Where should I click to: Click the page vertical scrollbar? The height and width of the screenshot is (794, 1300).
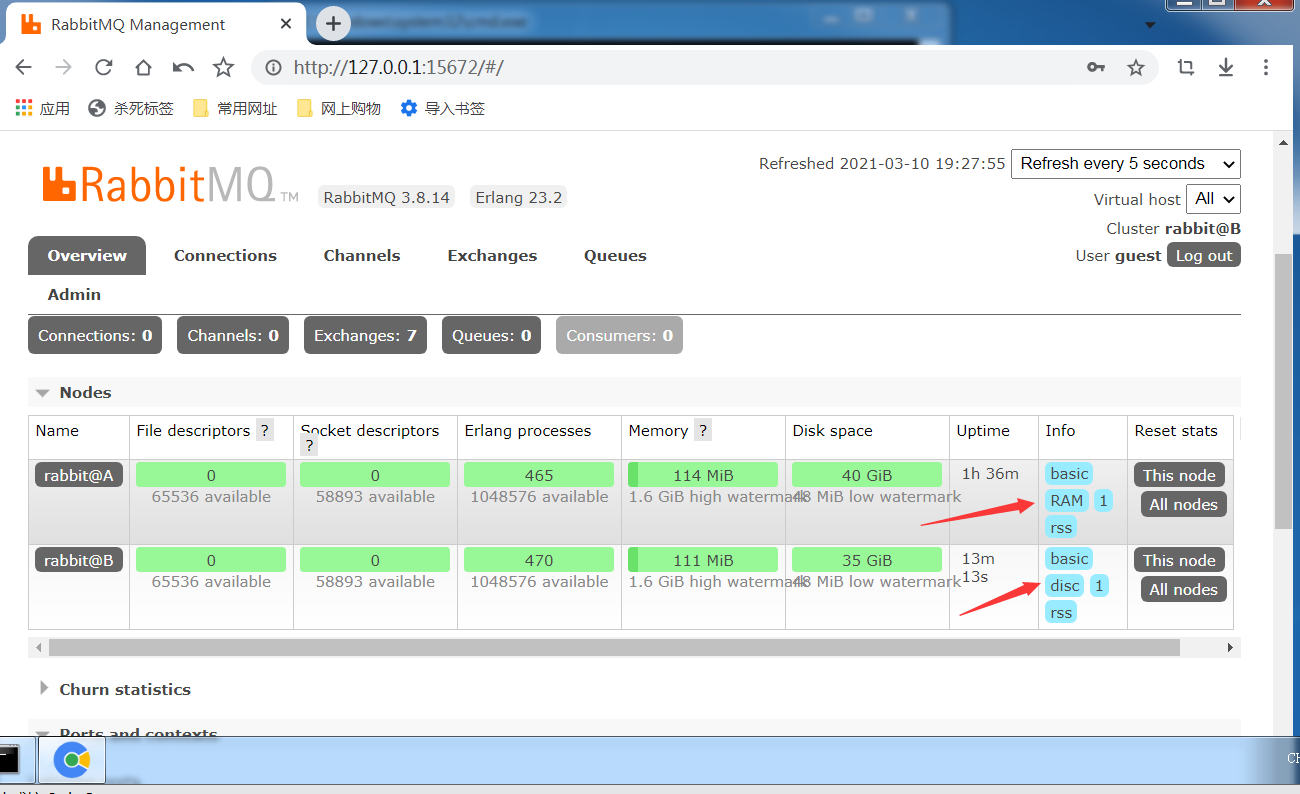point(1285,390)
